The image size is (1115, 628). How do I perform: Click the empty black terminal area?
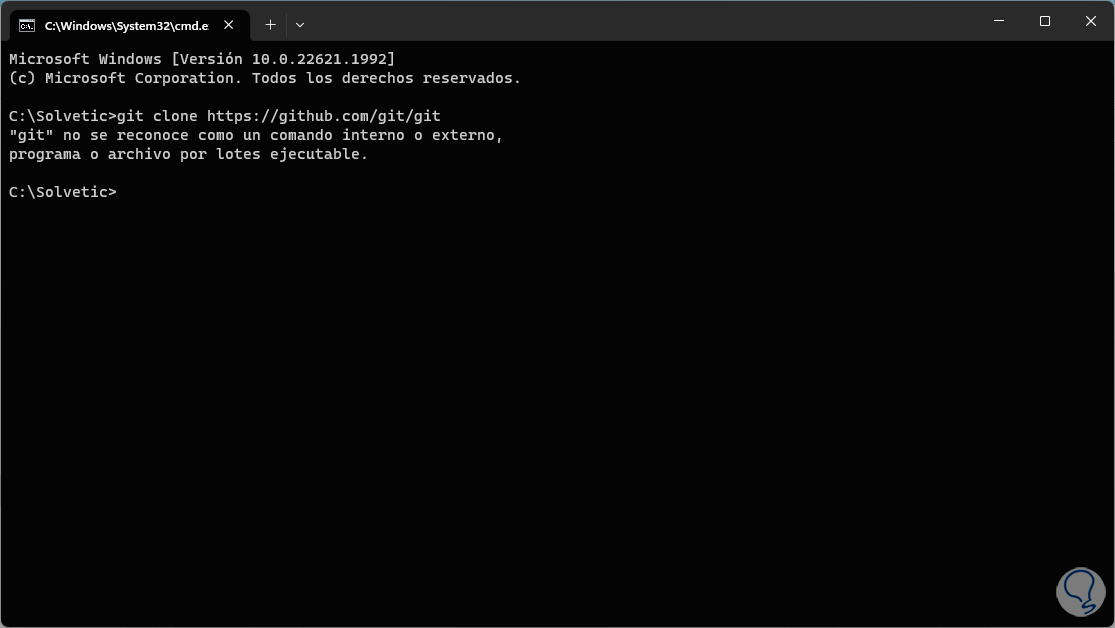click(550, 400)
